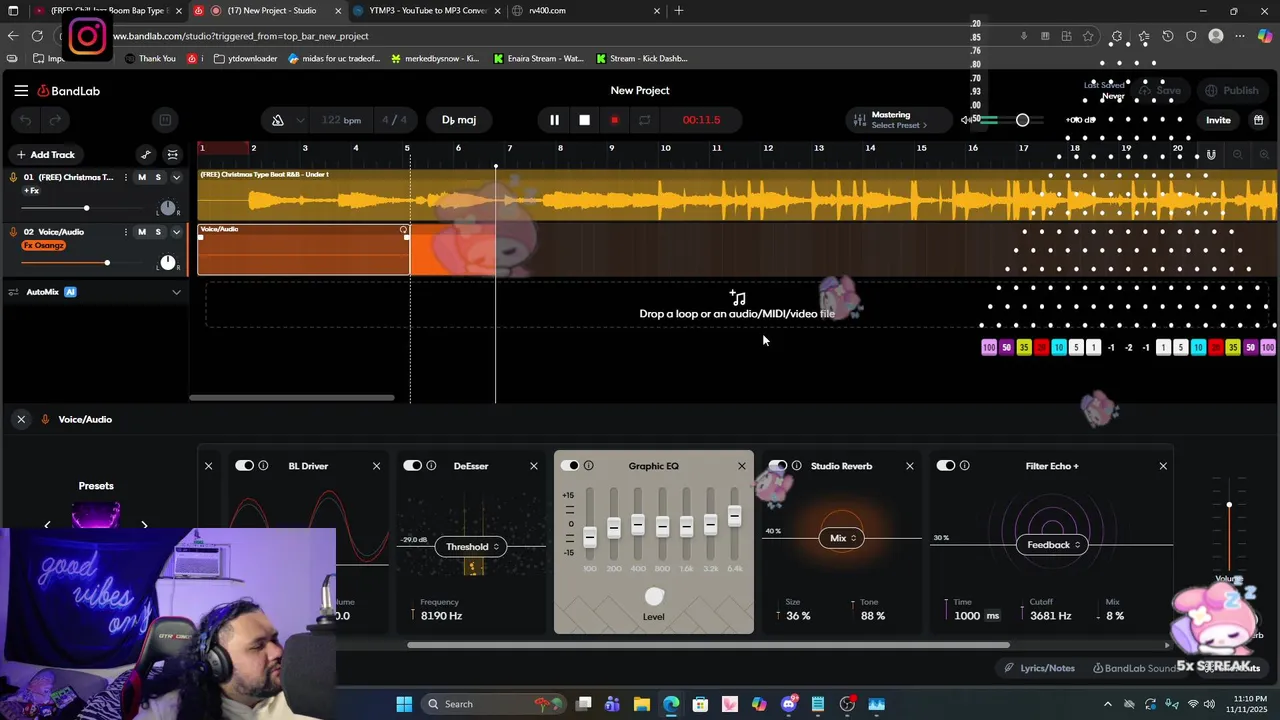Mute track 01 Christmas beat

tap(141, 177)
